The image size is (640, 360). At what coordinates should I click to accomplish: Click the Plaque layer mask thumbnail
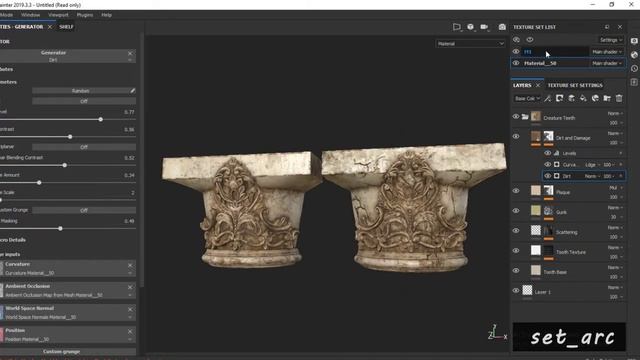point(549,190)
